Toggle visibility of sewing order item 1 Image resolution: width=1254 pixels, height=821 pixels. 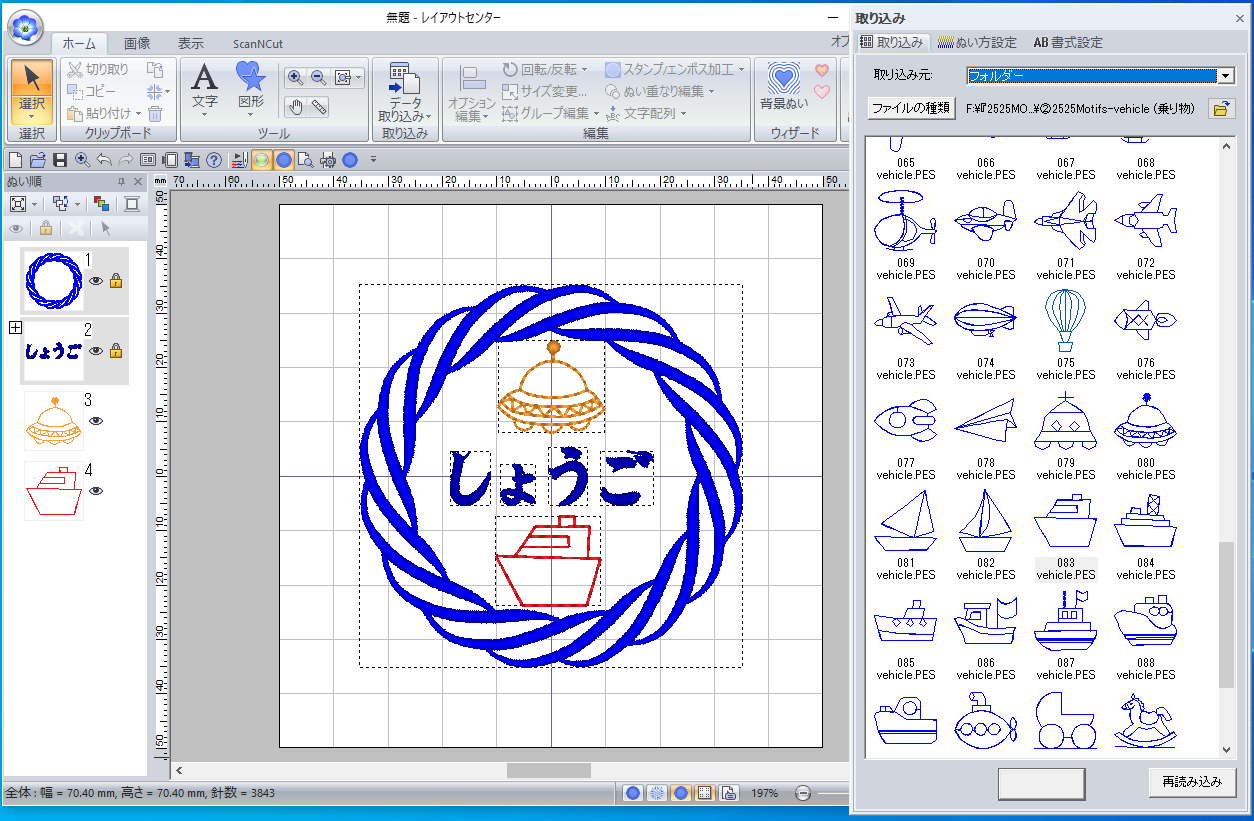coord(97,282)
